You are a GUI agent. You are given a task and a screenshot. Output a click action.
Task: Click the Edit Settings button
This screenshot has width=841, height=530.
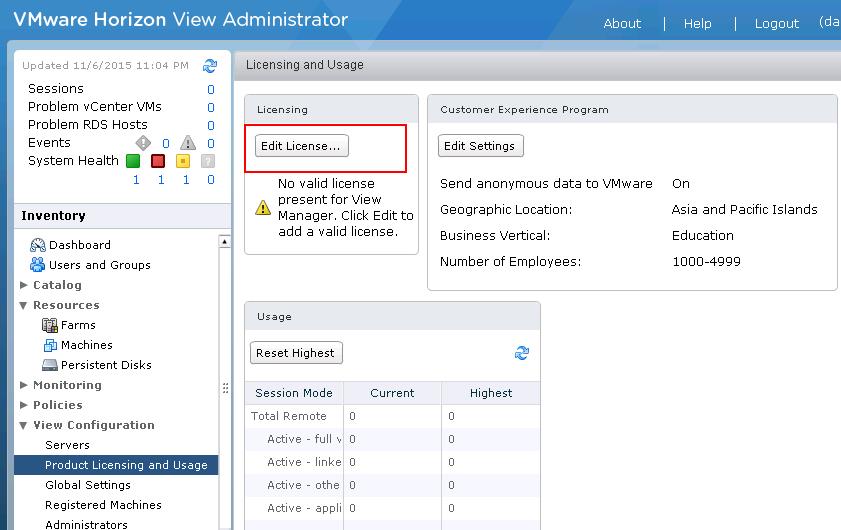(480, 146)
